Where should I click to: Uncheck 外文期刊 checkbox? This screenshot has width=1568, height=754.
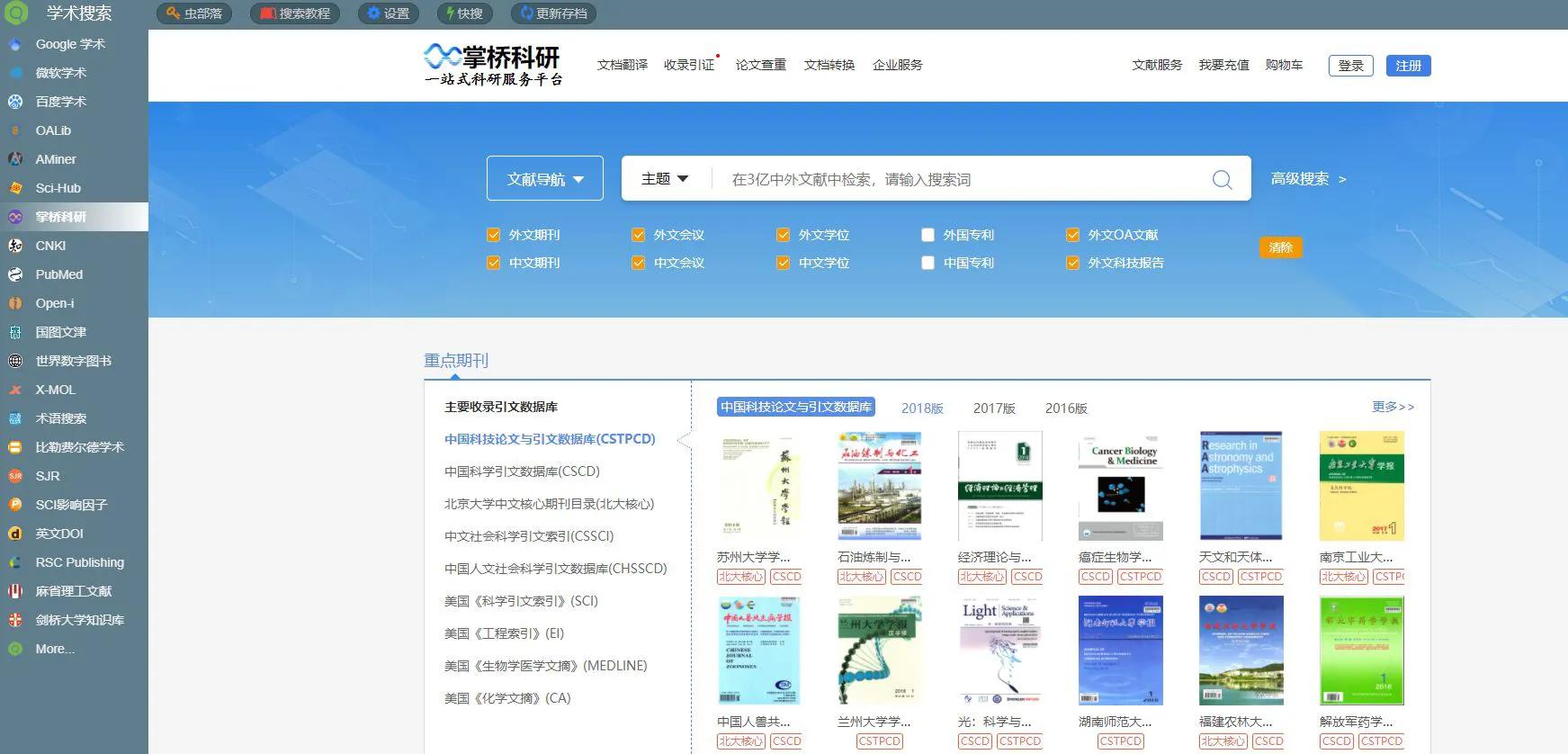tap(493, 235)
